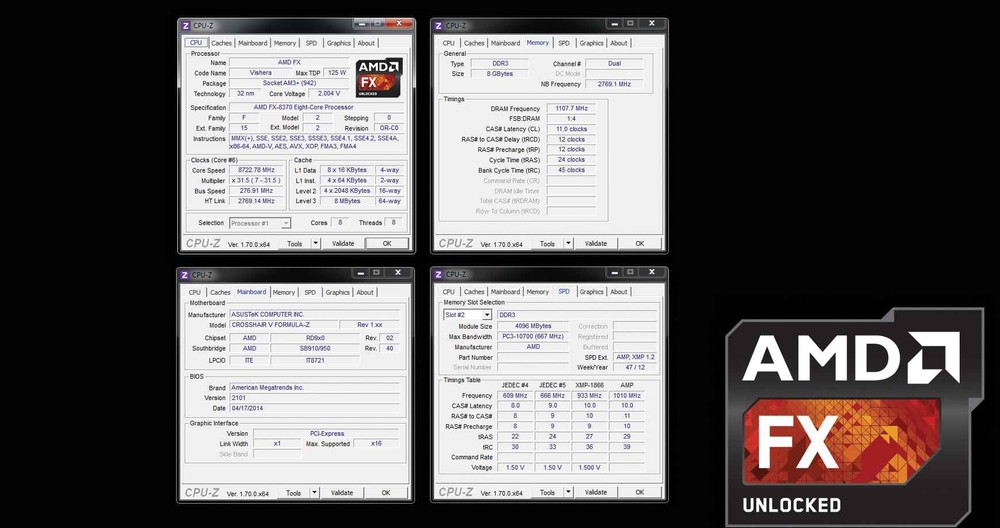Image resolution: width=1000 pixels, height=528 pixels.
Task: Click the Tools button in the CPU window
Action: [x=295, y=244]
